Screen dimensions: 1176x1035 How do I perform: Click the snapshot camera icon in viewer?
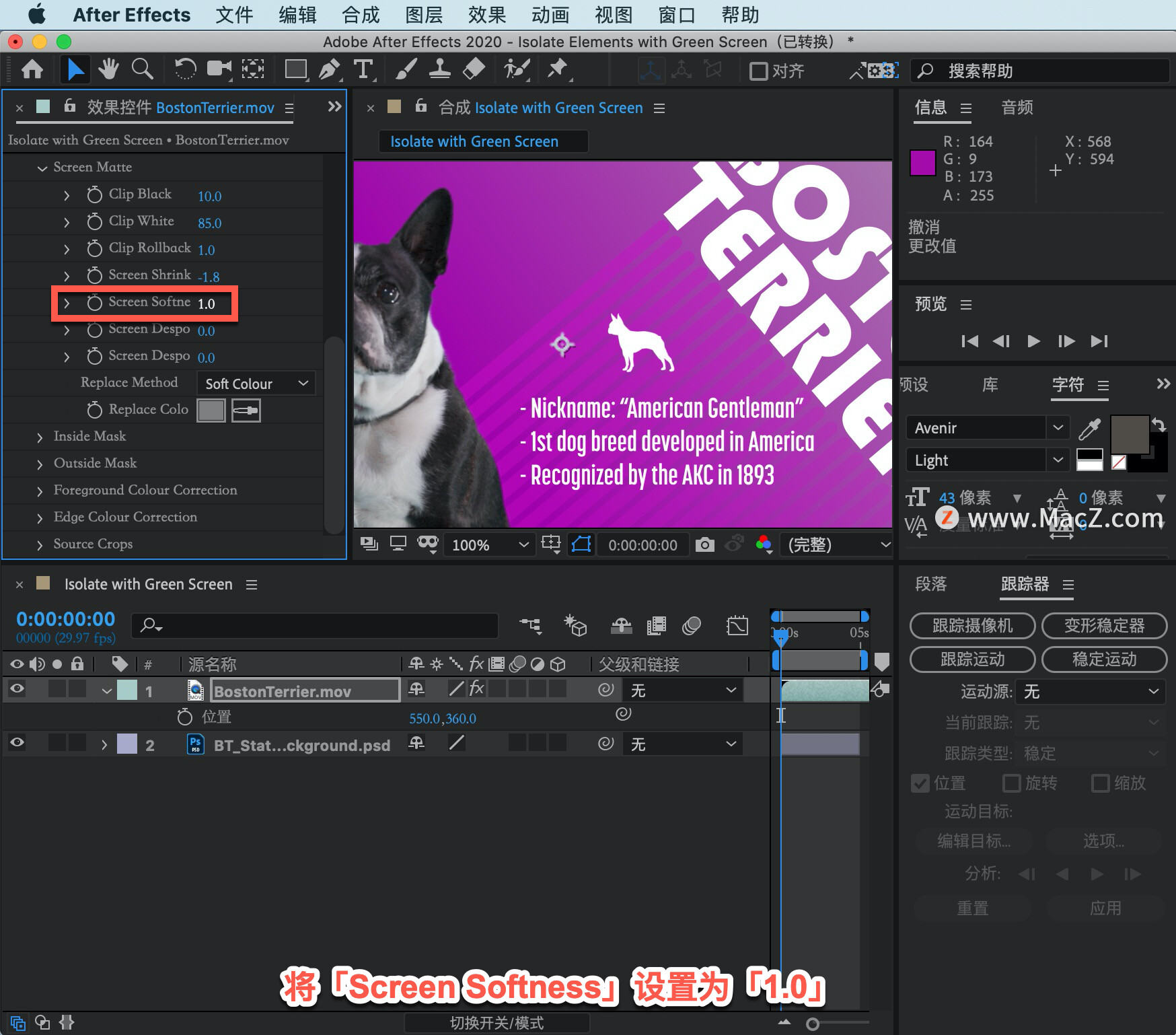(704, 544)
